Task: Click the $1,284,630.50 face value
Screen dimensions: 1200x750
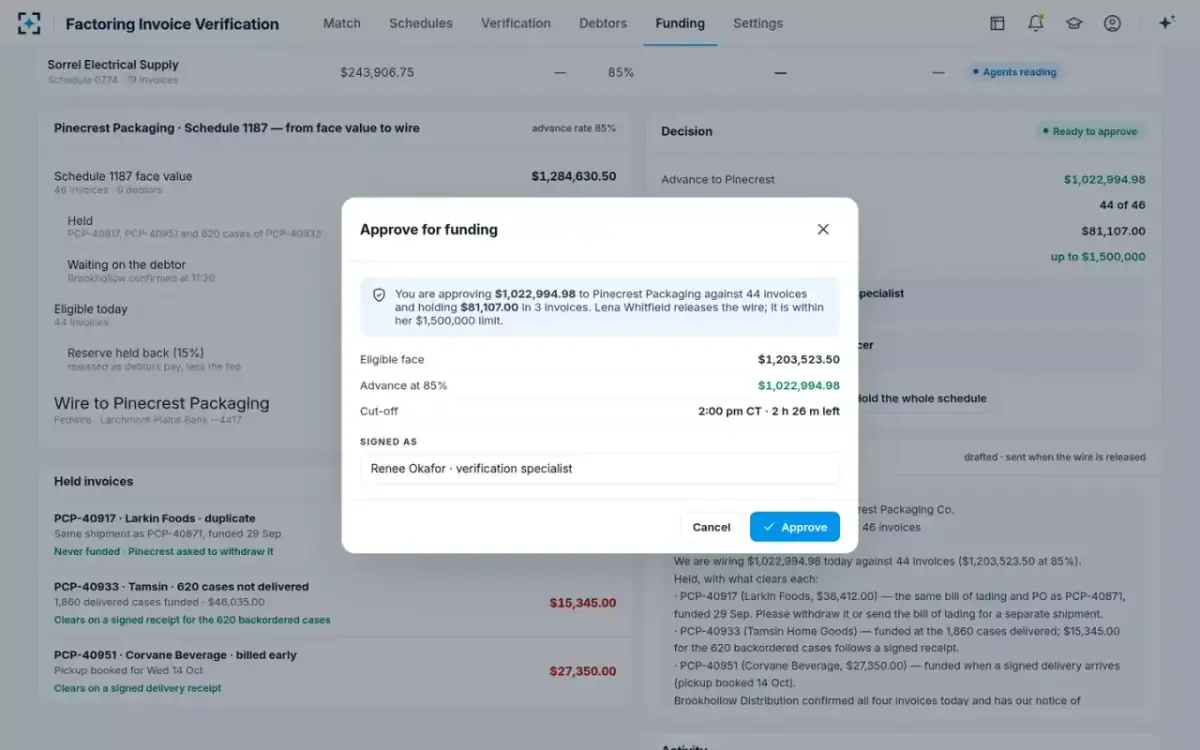Action: point(574,176)
